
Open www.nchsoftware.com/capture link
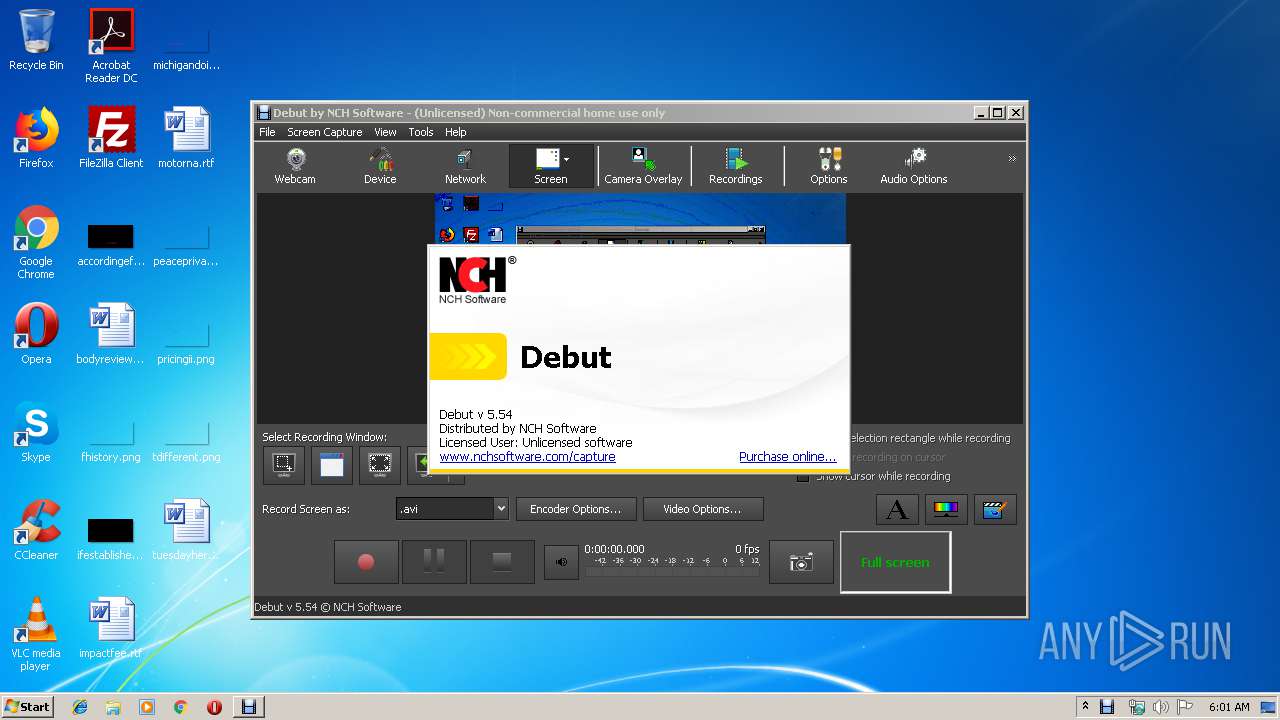[x=527, y=457]
